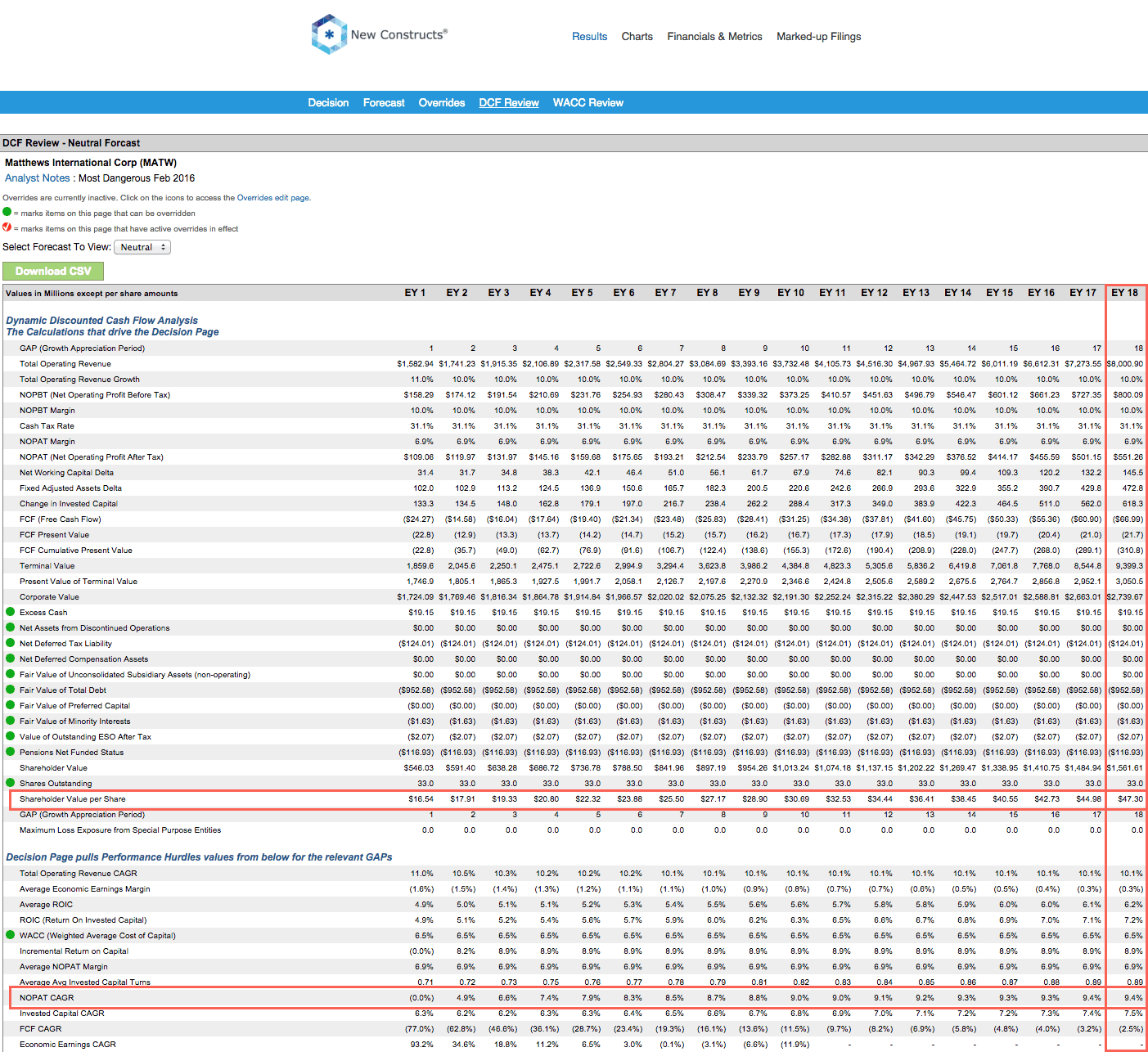Click override icon for Shares Outstanding
The image size is (1148, 1052).
pos(11,783)
